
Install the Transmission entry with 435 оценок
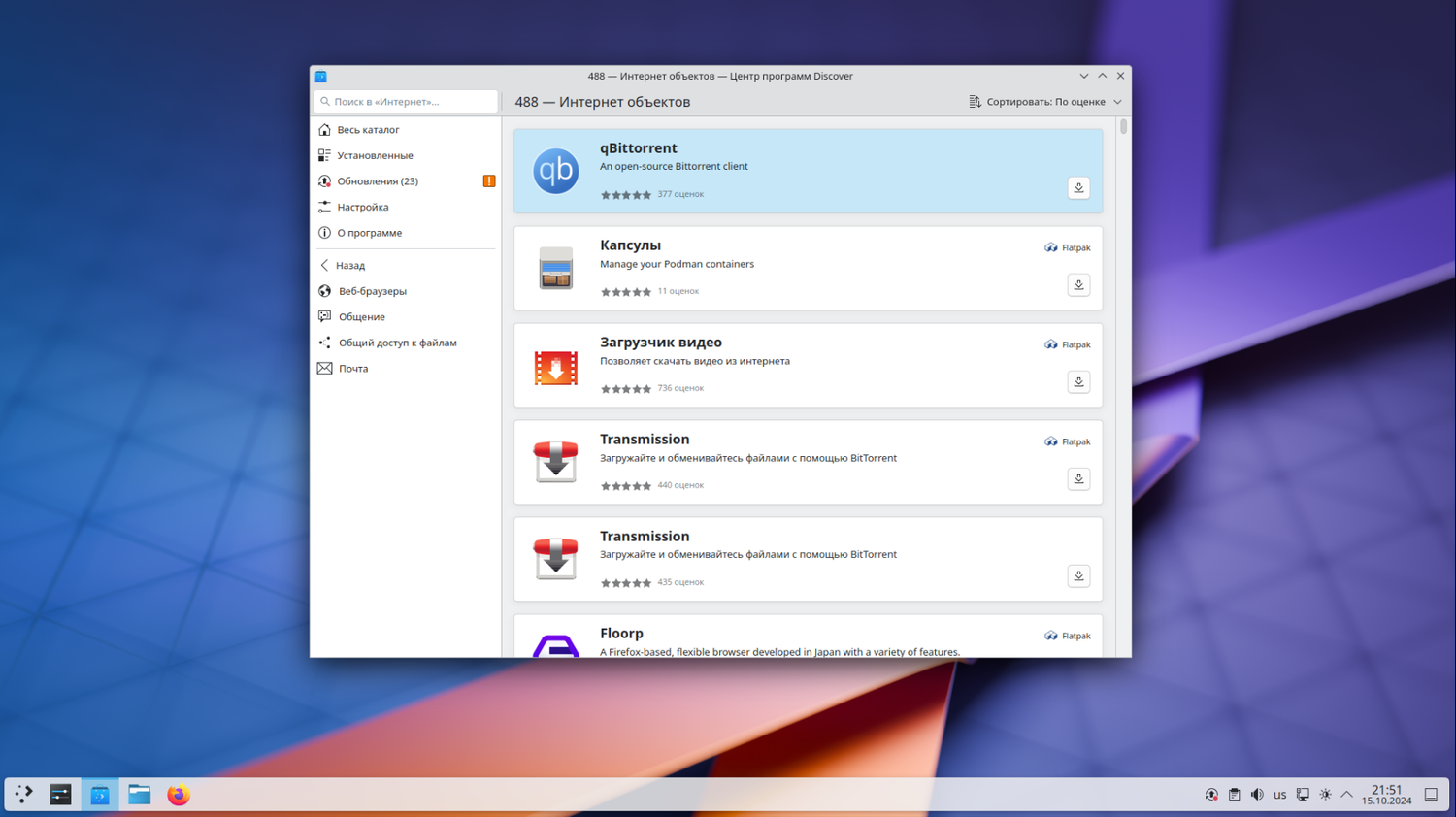(x=1078, y=576)
